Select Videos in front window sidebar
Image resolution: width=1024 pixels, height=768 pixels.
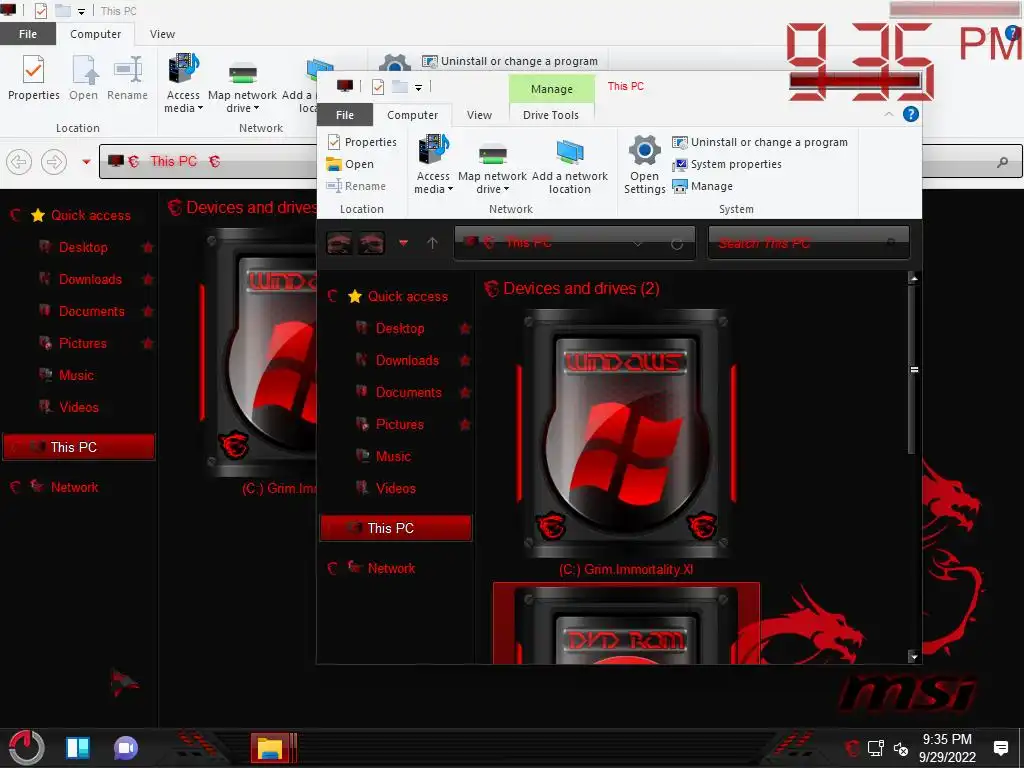(395, 488)
